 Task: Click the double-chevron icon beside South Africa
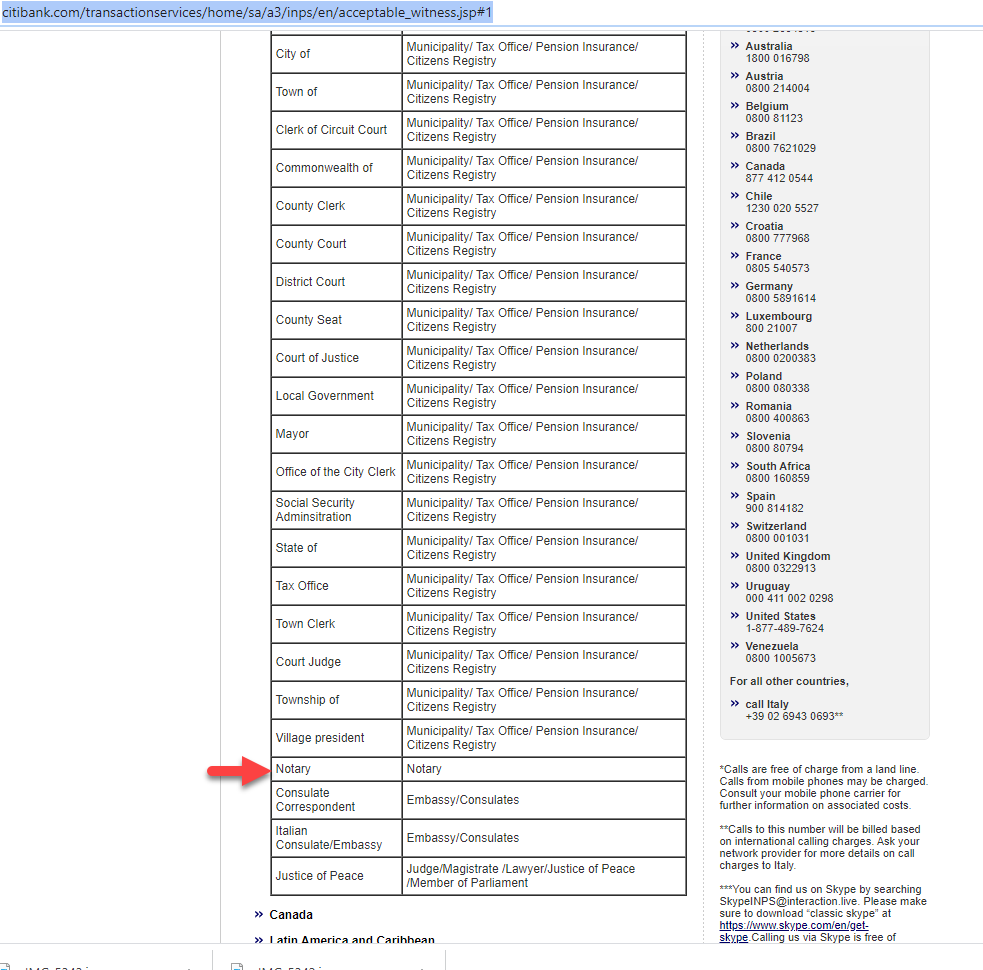(x=735, y=466)
